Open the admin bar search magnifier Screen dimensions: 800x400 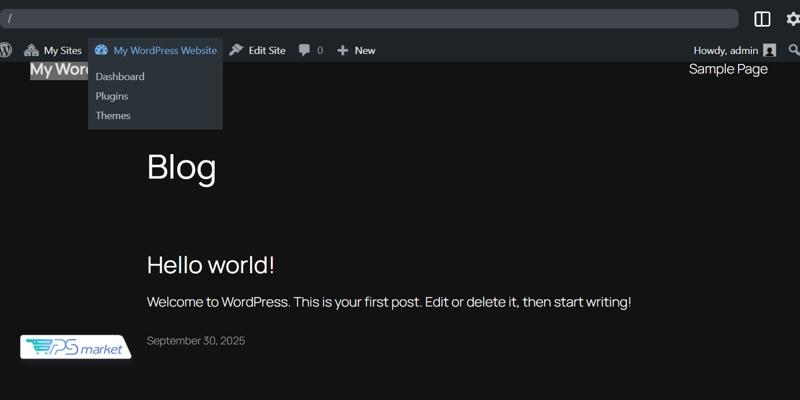click(794, 50)
